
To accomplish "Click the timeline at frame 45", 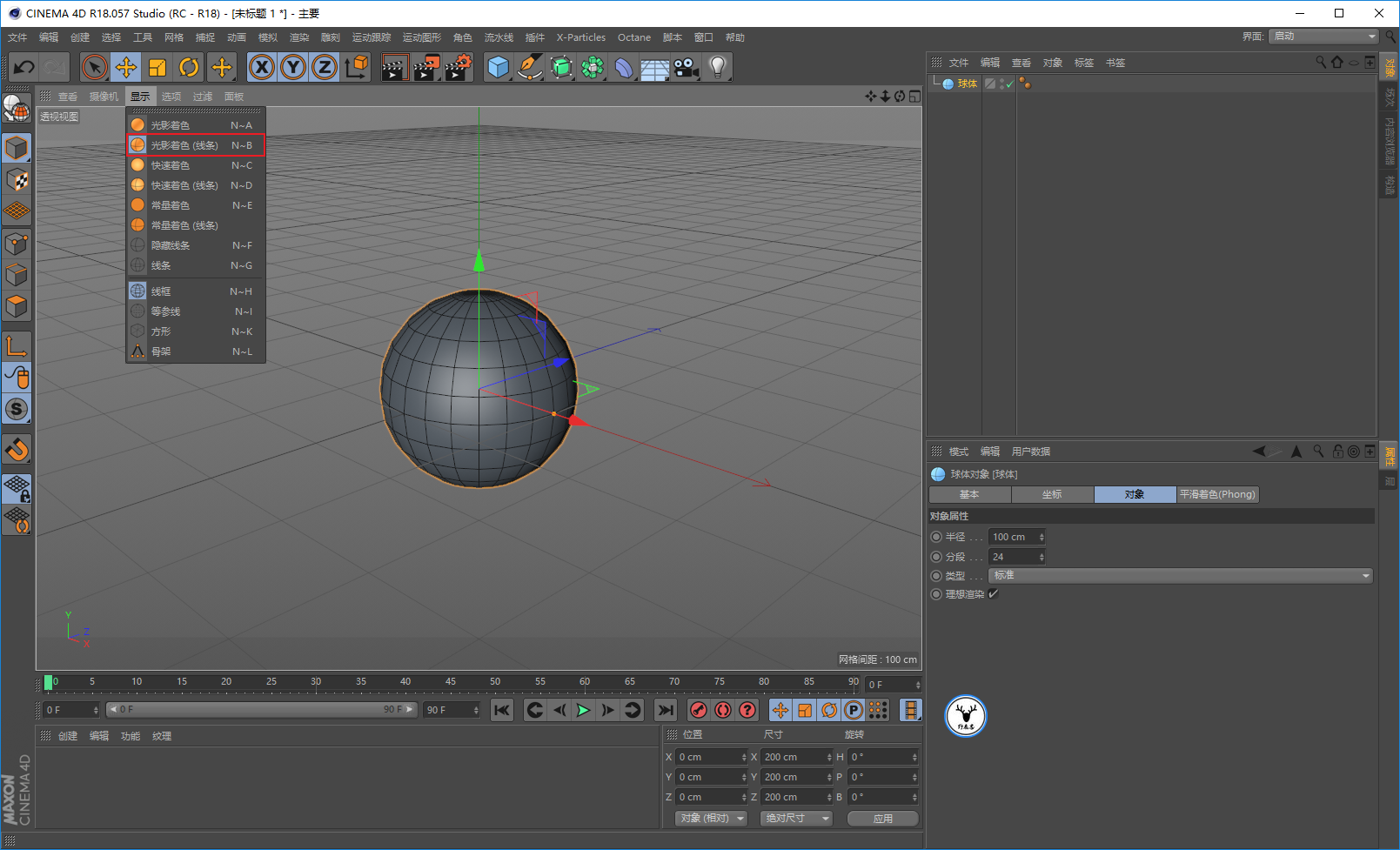I will 451,683.
